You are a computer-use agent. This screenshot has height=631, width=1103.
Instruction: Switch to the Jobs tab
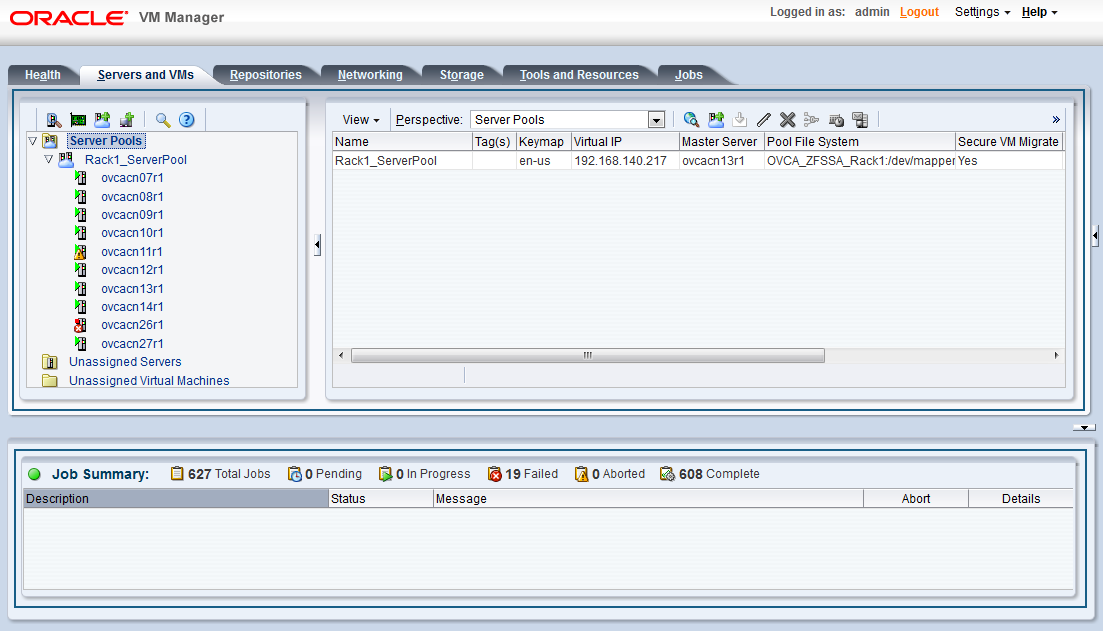point(689,75)
